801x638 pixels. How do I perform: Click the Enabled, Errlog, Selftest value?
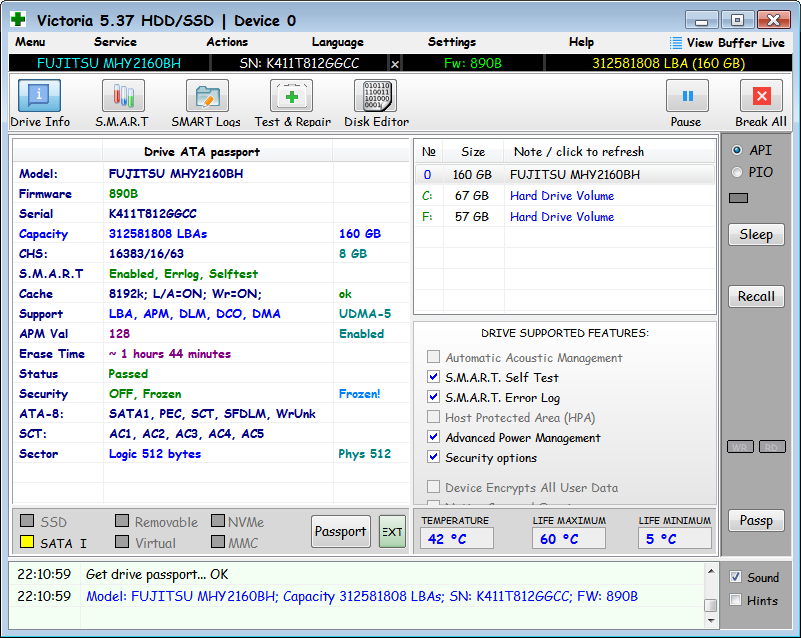click(x=183, y=274)
